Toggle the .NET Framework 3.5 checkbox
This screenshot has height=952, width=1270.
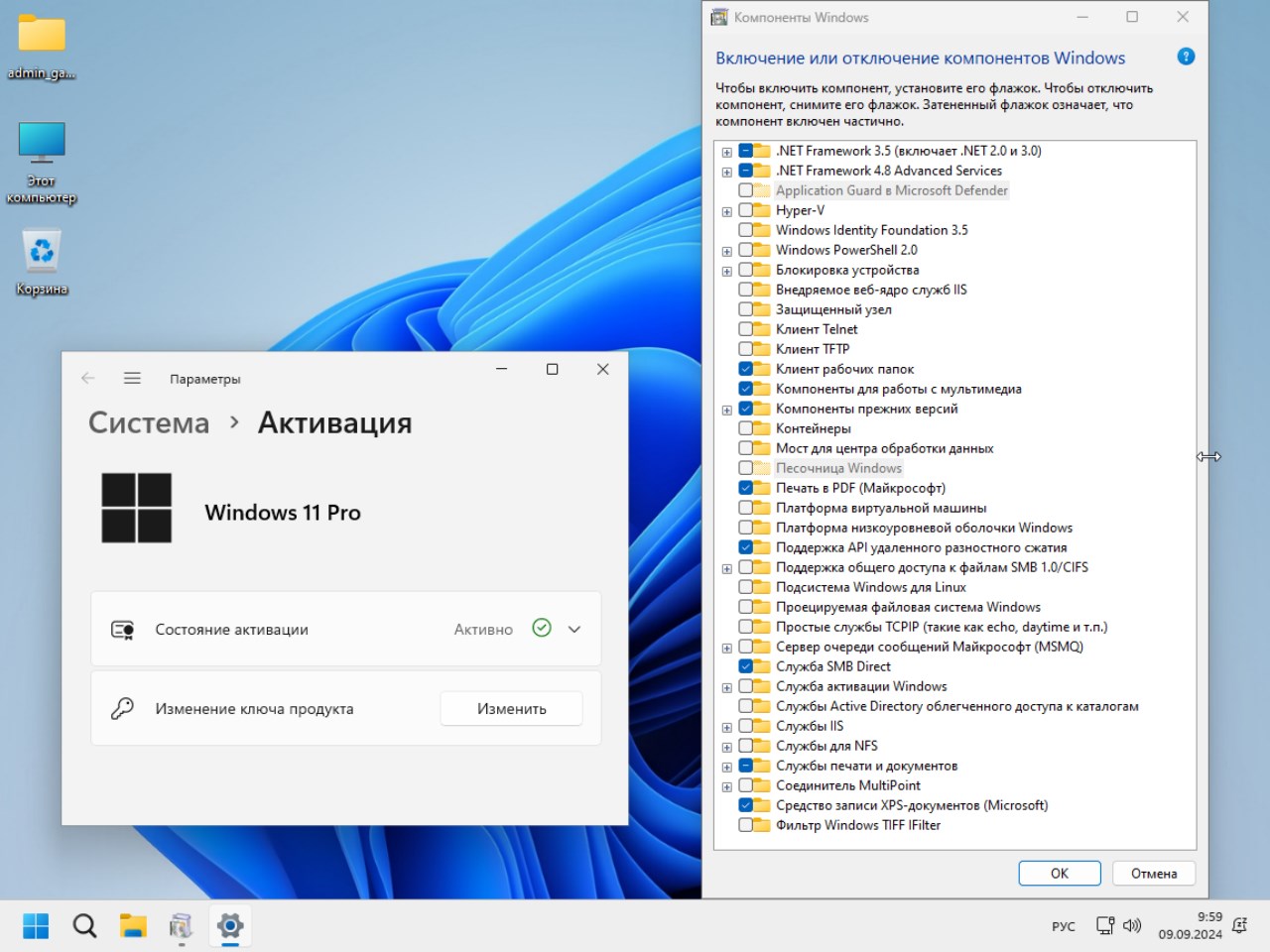[x=746, y=151]
